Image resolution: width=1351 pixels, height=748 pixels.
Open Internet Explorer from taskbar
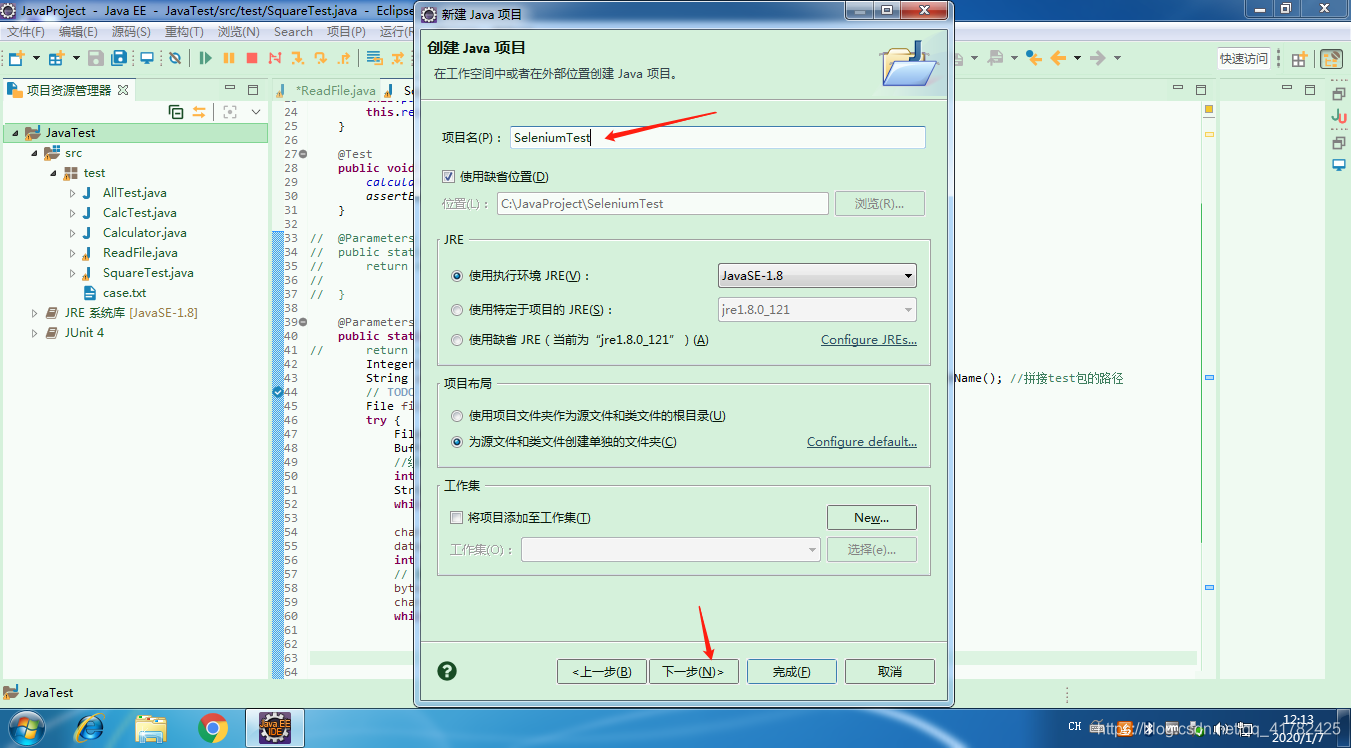89,728
